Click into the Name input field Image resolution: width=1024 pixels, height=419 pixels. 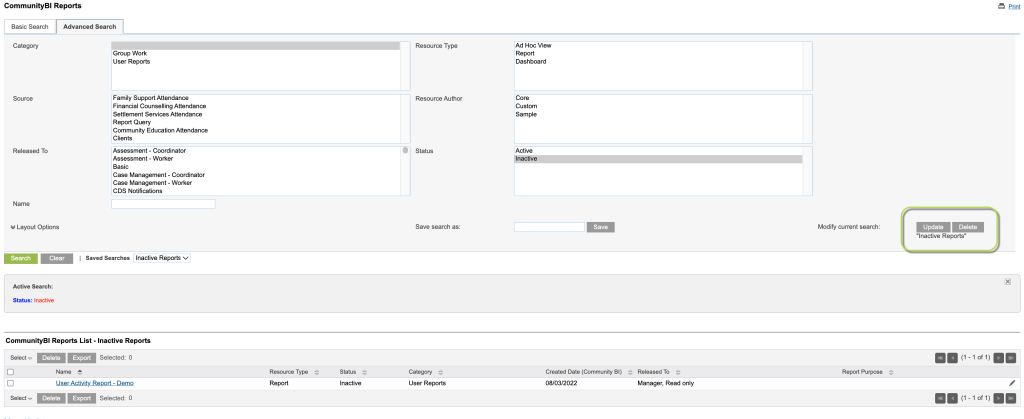(x=163, y=204)
